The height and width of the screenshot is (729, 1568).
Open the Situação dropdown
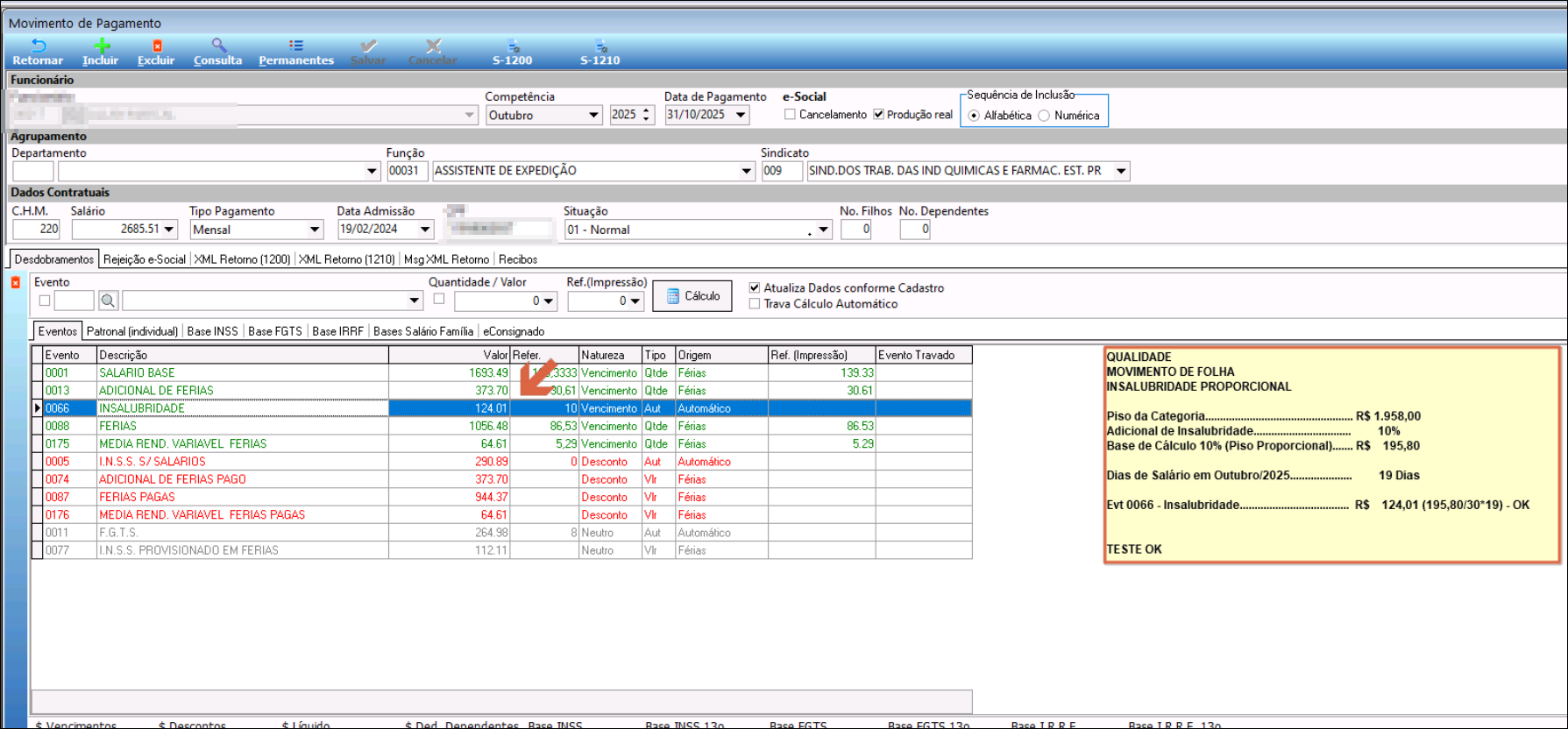822,230
